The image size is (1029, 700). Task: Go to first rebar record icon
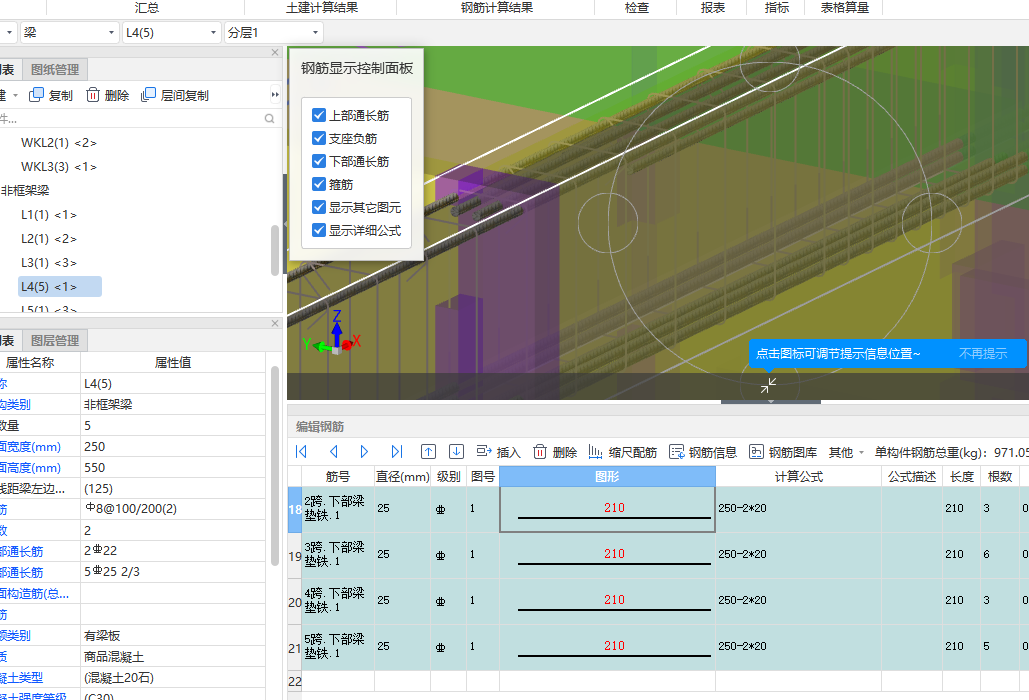[301, 451]
